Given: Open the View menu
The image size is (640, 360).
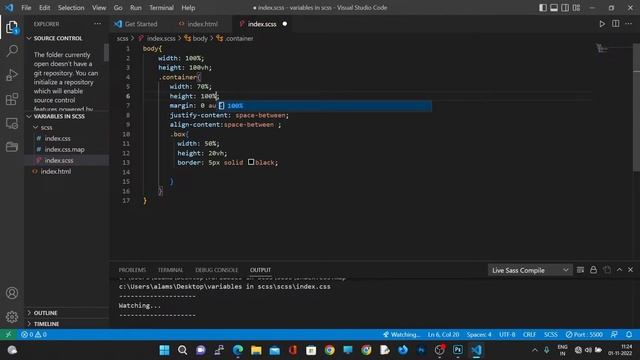Looking at the screenshot, I should click(x=99, y=8).
